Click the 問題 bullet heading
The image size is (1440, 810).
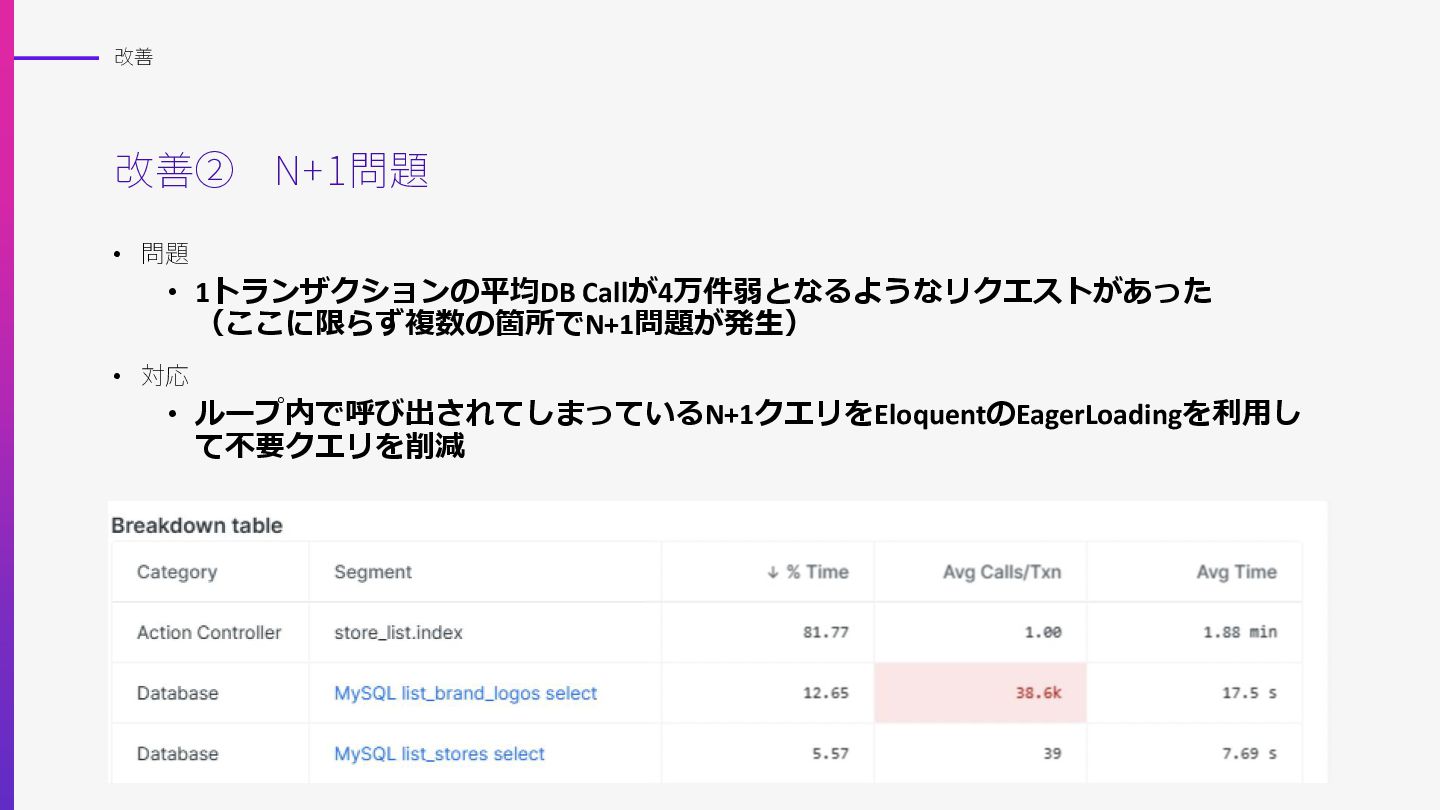click(x=165, y=254)
